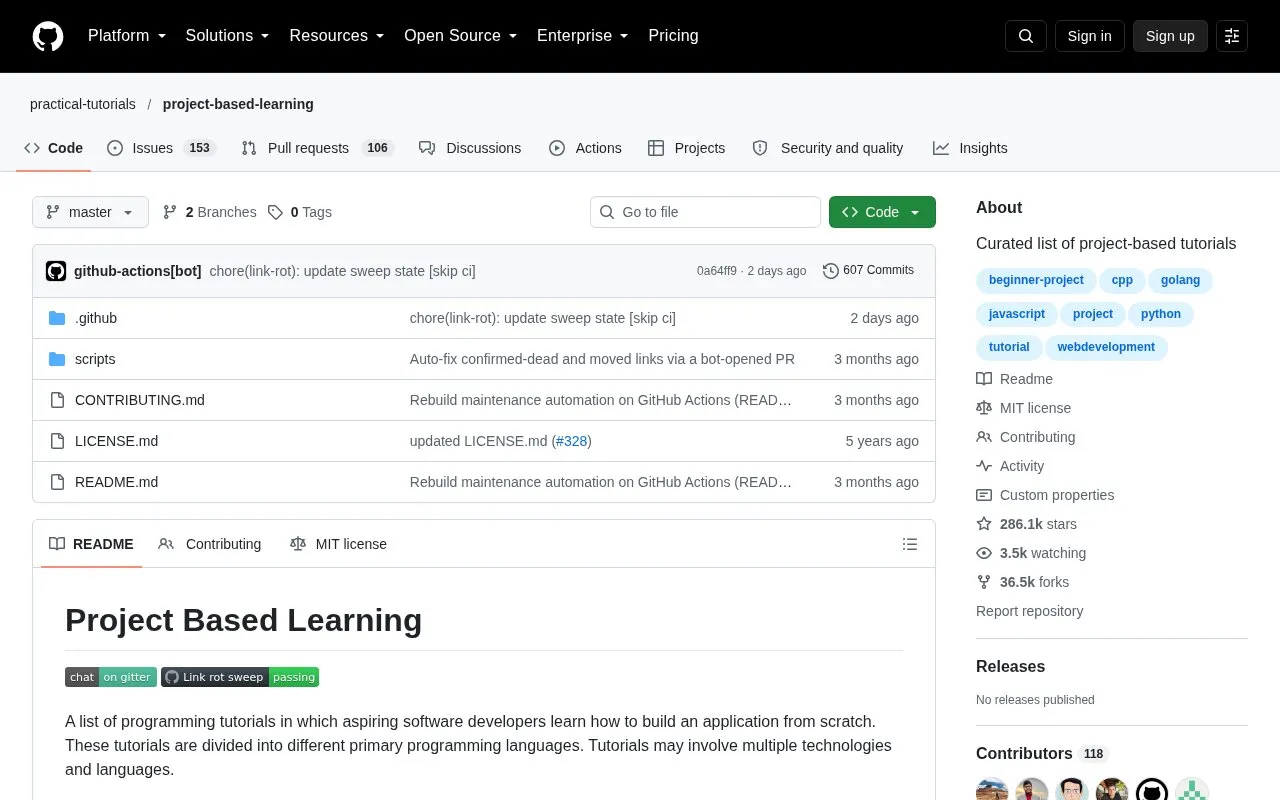Expand the Platform menu
The height and width of the screenshot is (800, 1280).
pos(127,36)
